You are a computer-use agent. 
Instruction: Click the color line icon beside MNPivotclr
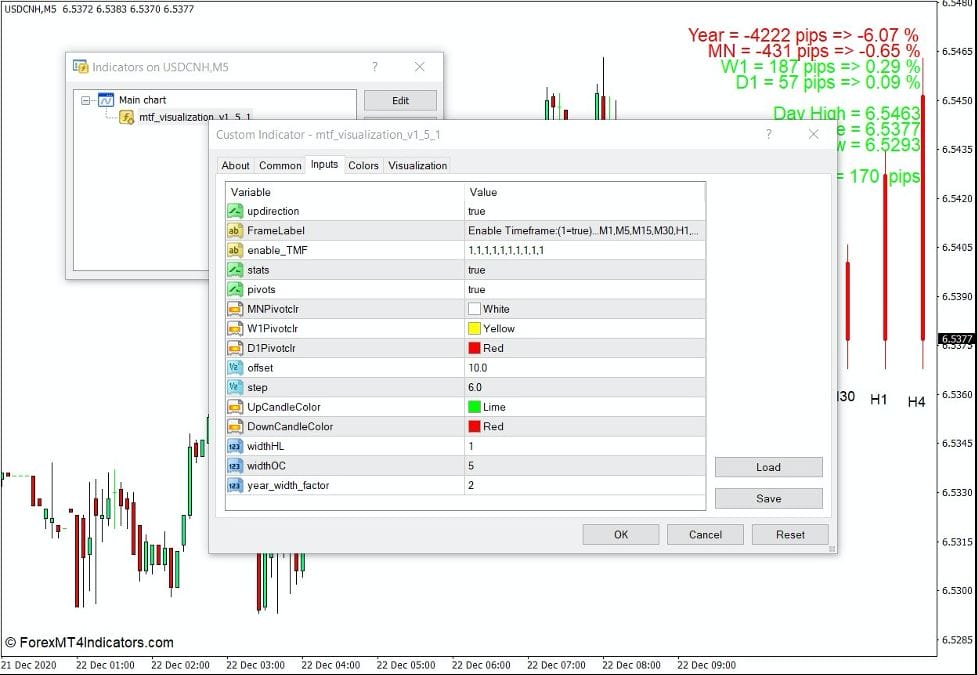point(233,308)
